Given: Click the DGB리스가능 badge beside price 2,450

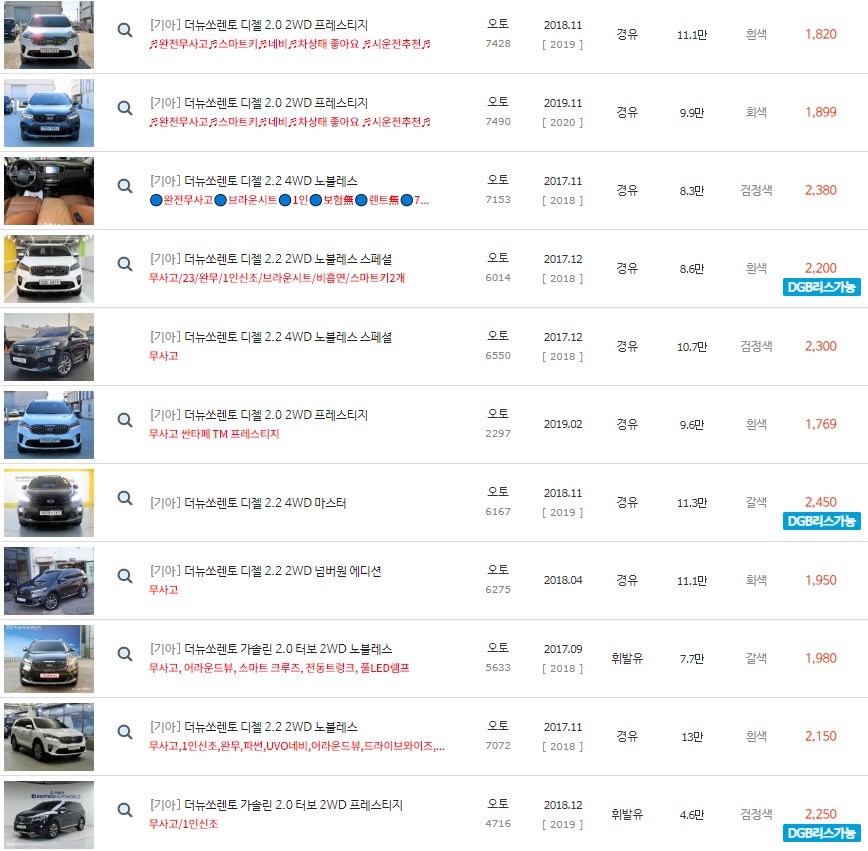Looking at the screenshot, I should coord(823,521).
